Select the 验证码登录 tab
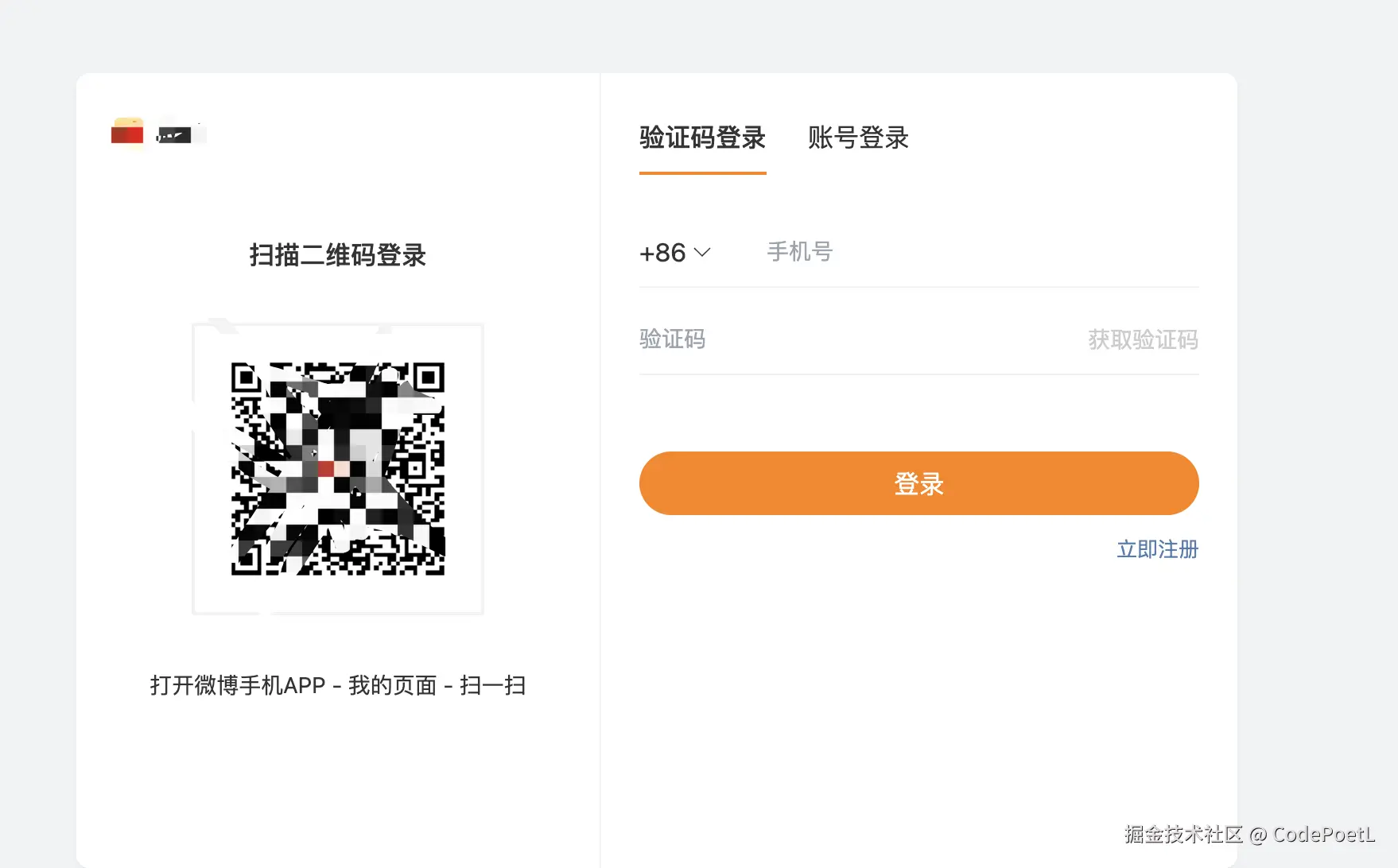The height and width of the screenshot is (868, 1398). pyautogui.click(x=701, y=138)
